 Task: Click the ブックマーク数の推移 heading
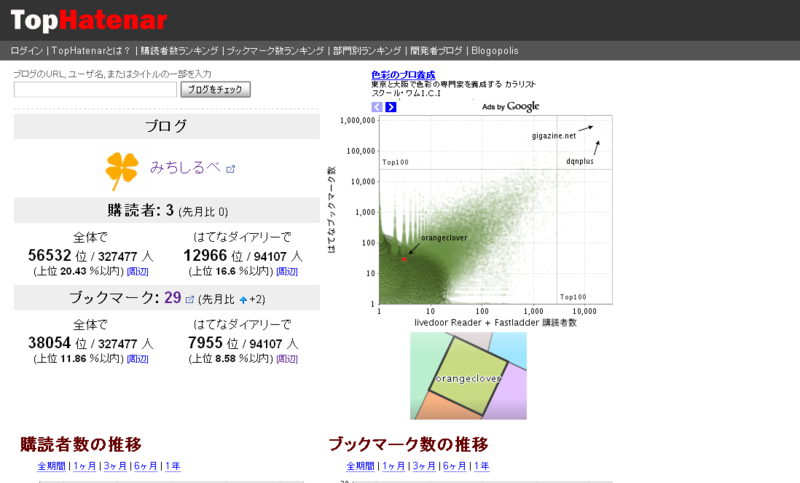click(408, 444)
